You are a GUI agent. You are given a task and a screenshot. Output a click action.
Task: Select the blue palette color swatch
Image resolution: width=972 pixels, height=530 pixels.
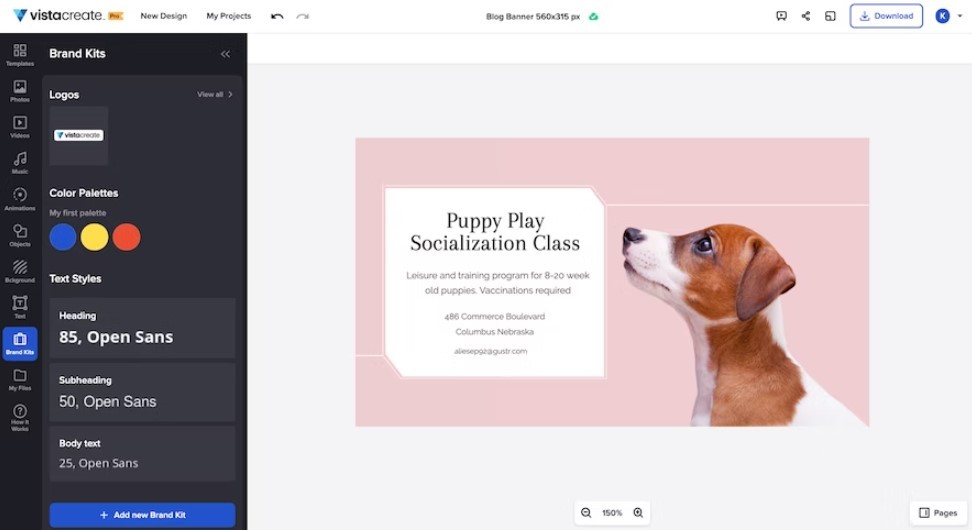coord(63,237)
